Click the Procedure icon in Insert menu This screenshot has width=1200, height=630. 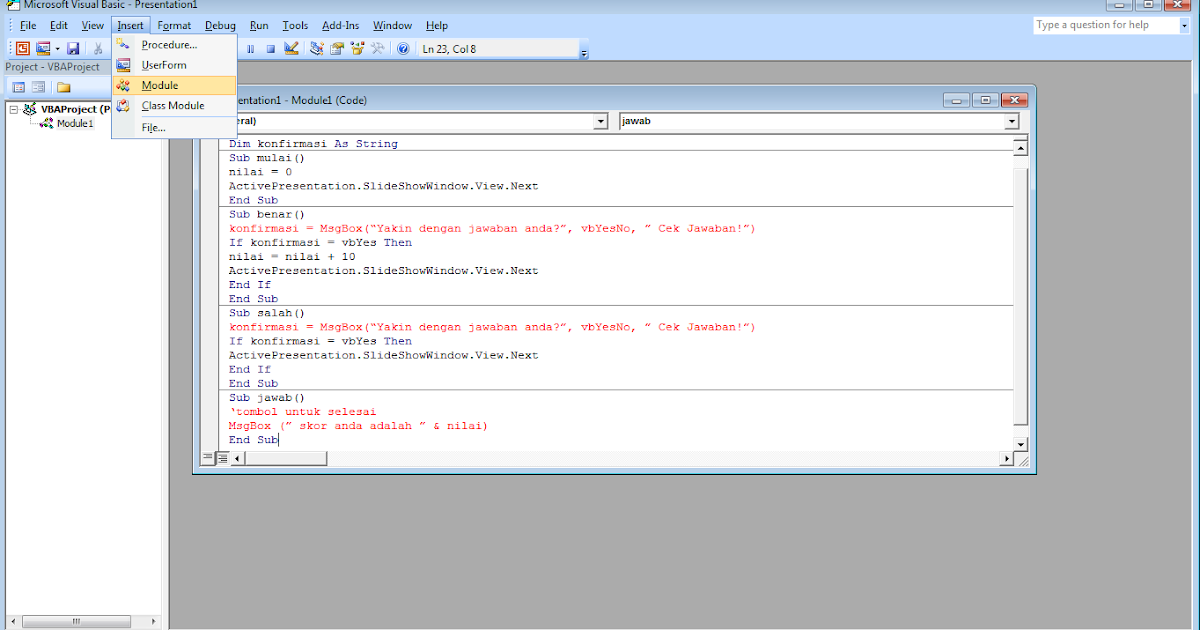[123, 44]
